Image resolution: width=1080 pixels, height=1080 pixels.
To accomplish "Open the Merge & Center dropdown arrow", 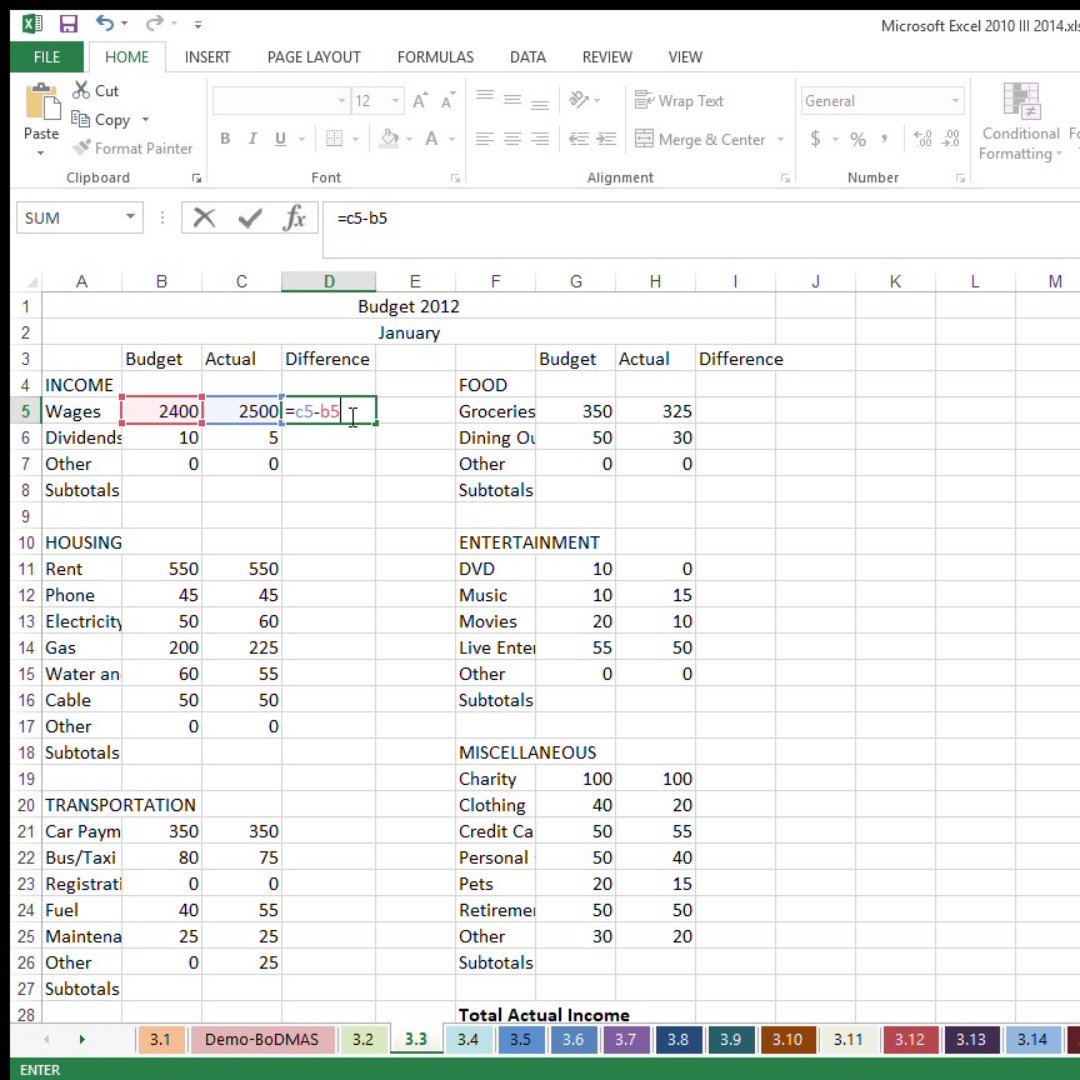I will click(780, 139).
